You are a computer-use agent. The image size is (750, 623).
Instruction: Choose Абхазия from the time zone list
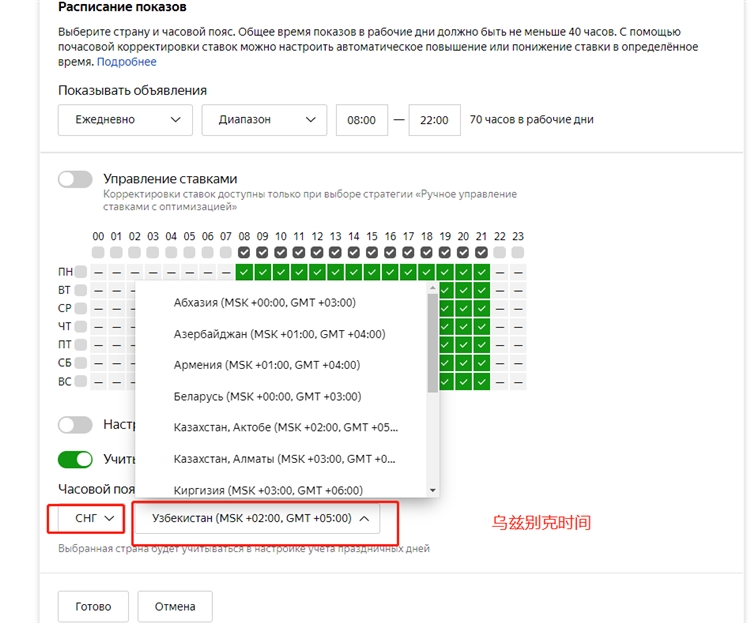coord(264,303)
